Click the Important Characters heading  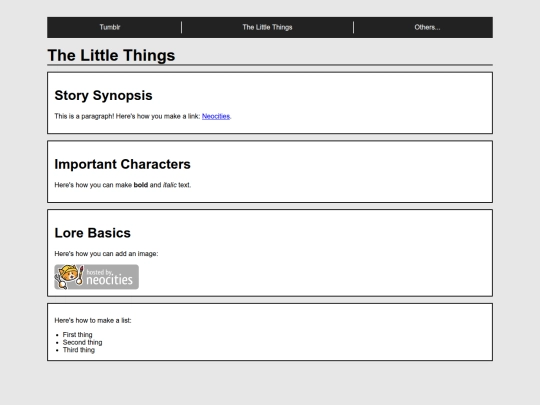pyautogui.click(x=122, y=164)
